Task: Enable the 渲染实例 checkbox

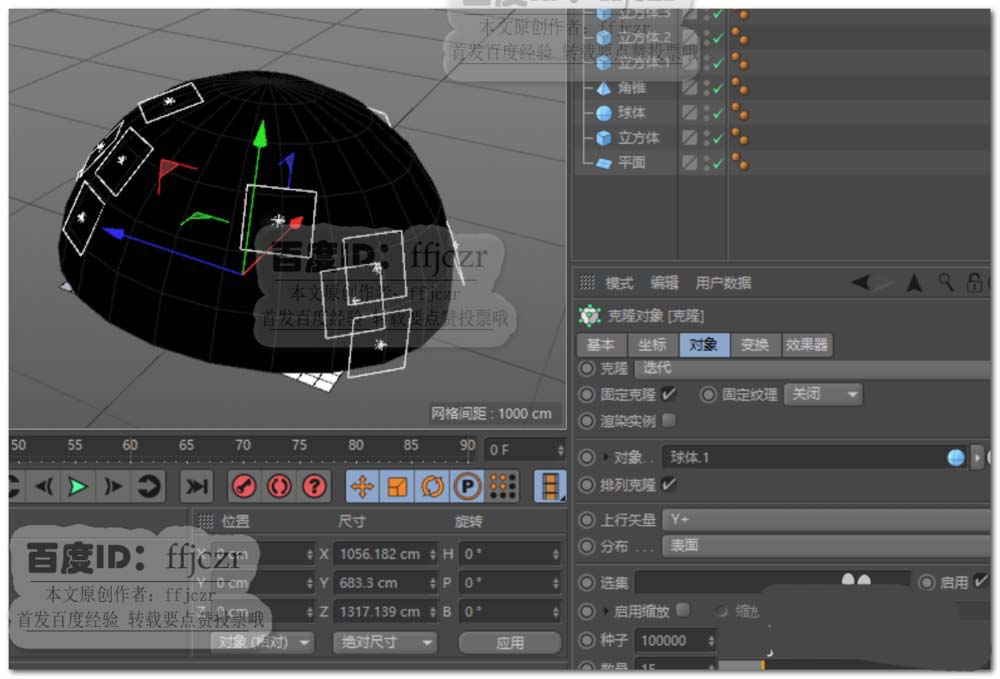Action: pyautogui.click(x=669, y=420)
